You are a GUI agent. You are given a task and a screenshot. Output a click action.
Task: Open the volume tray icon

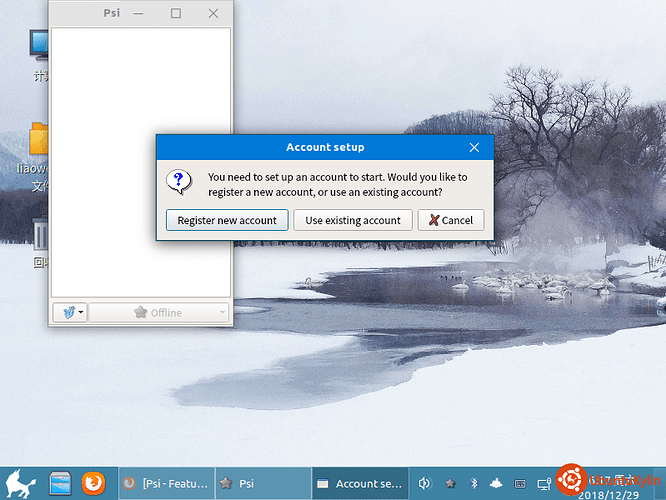click(x=424, y=483)
